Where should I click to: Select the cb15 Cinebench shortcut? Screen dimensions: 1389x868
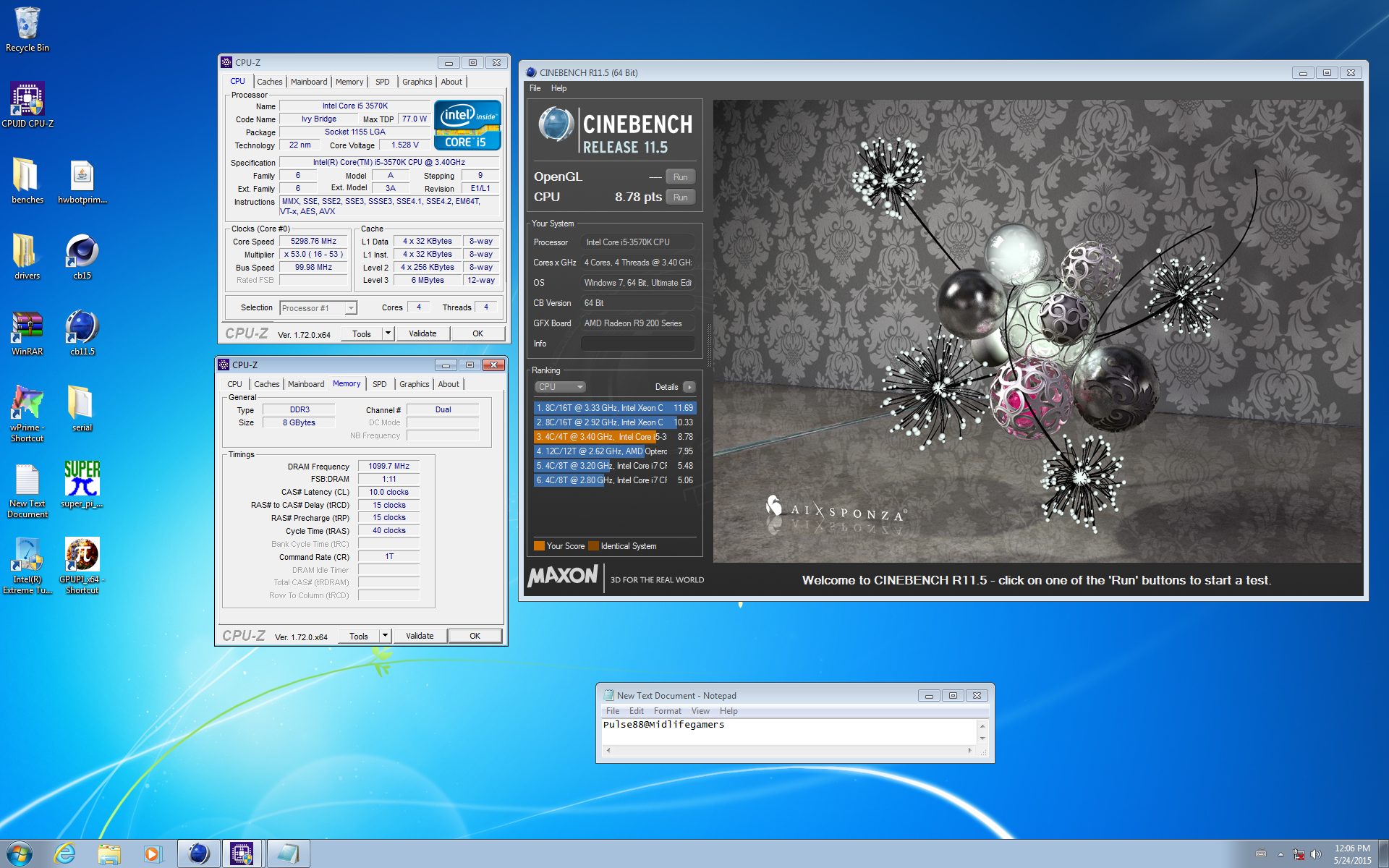[x=82, y=257]
